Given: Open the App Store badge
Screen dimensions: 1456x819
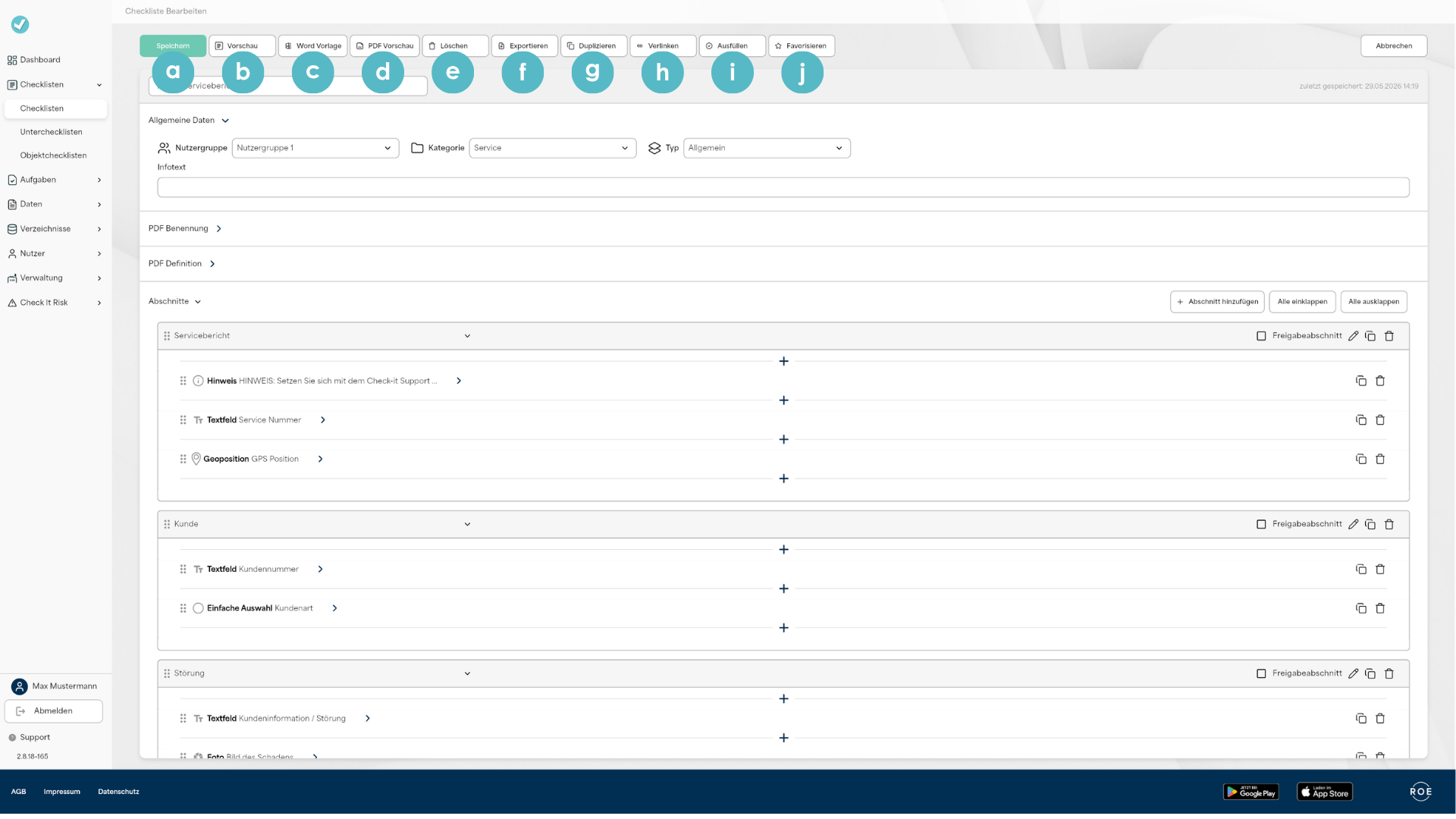Looking at the screenshot, I should click(x=1325, y=792).
